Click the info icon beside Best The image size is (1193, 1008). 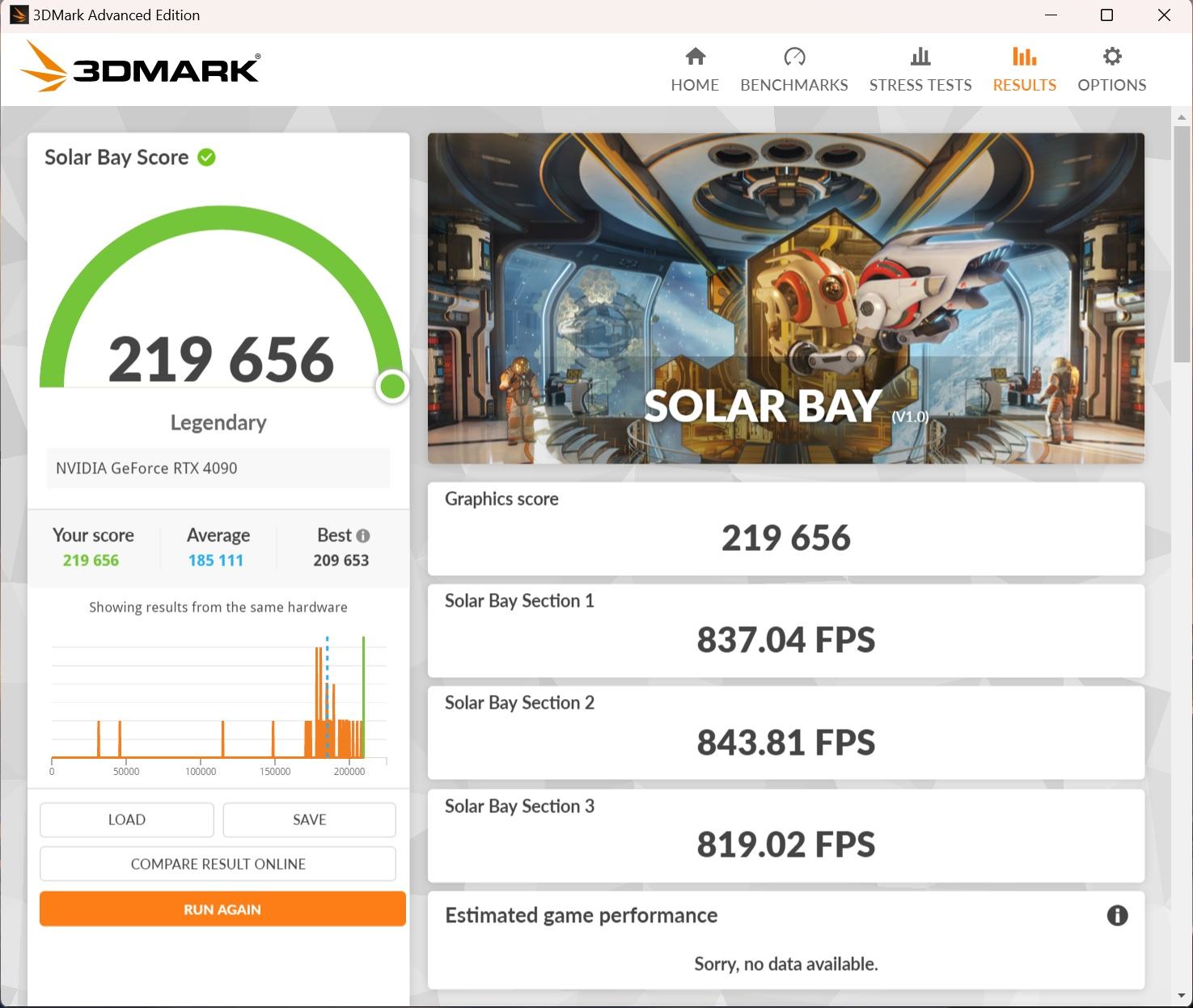click(363, 536)
